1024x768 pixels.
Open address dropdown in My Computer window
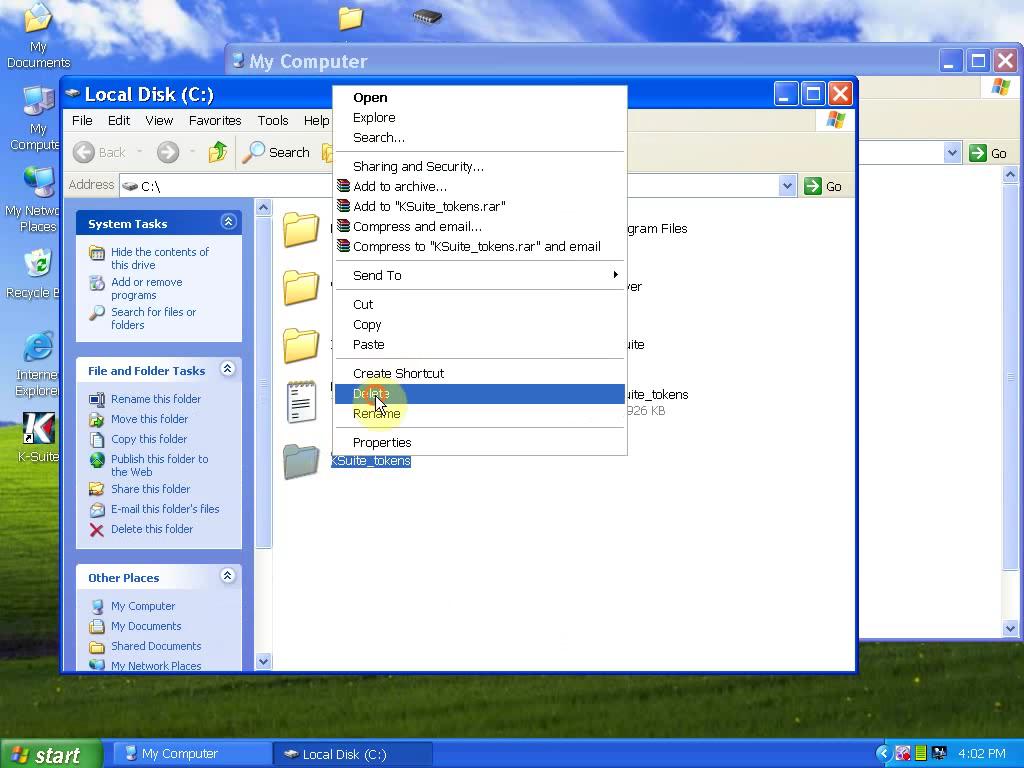[952, 153]
